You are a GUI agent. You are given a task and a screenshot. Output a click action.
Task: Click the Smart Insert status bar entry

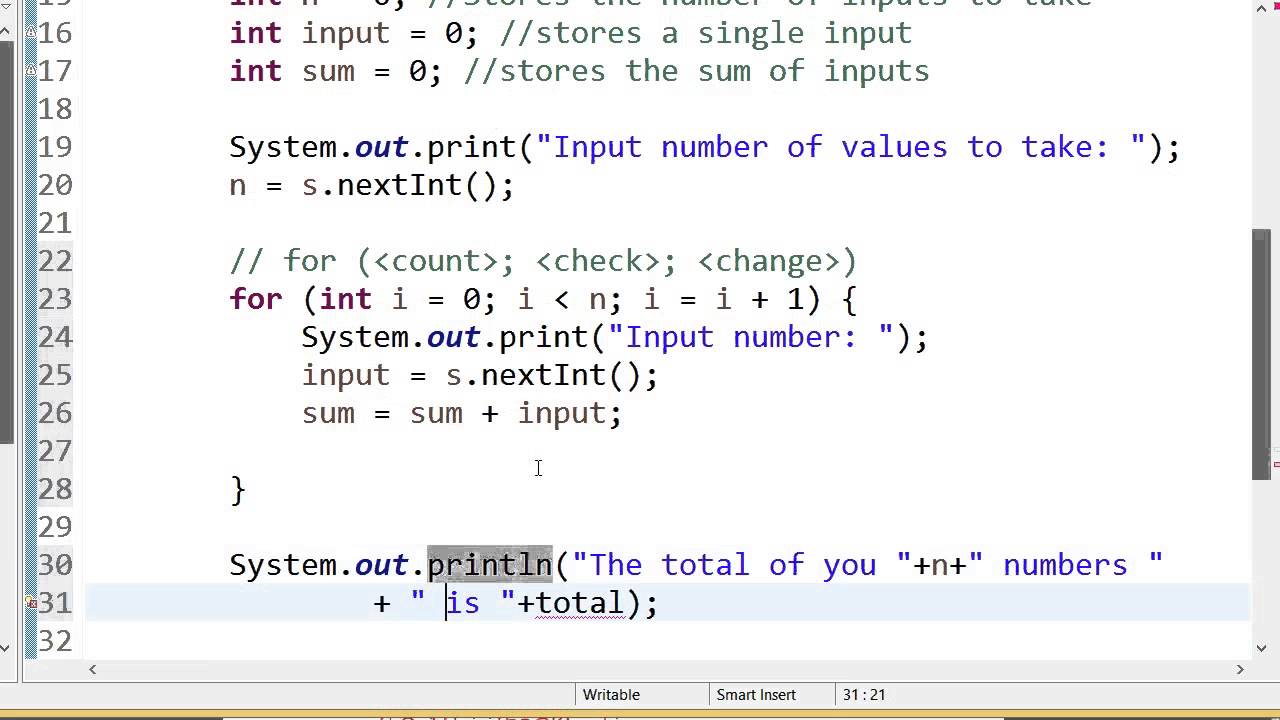pyautogui.click(x=756, y=694)
